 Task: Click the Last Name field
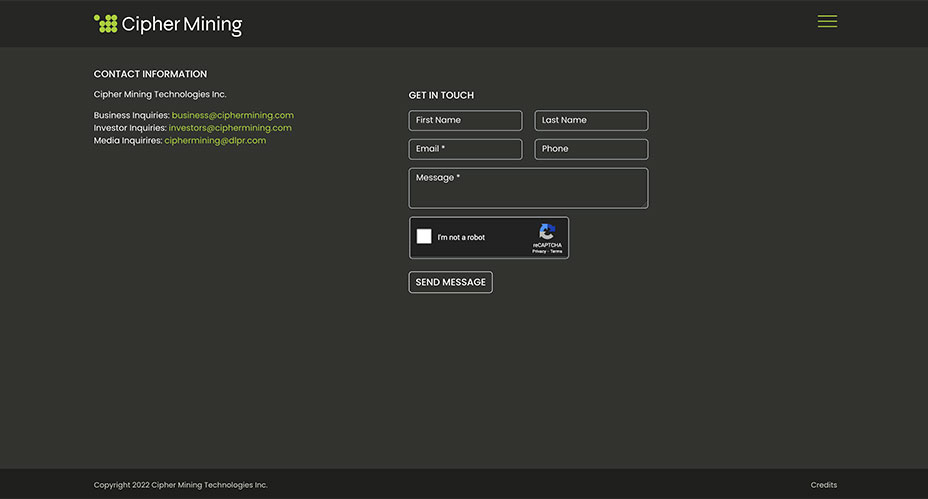[591, 120]
